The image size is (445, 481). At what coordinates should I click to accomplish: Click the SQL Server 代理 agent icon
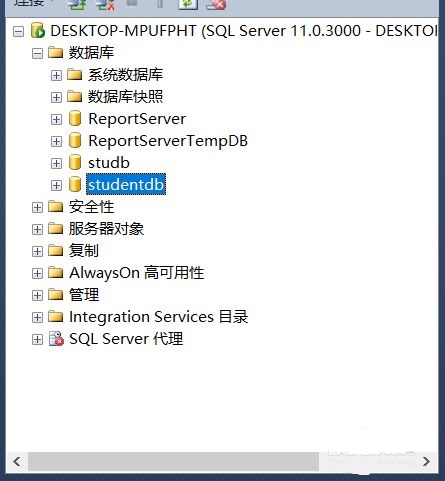(56, 339)
